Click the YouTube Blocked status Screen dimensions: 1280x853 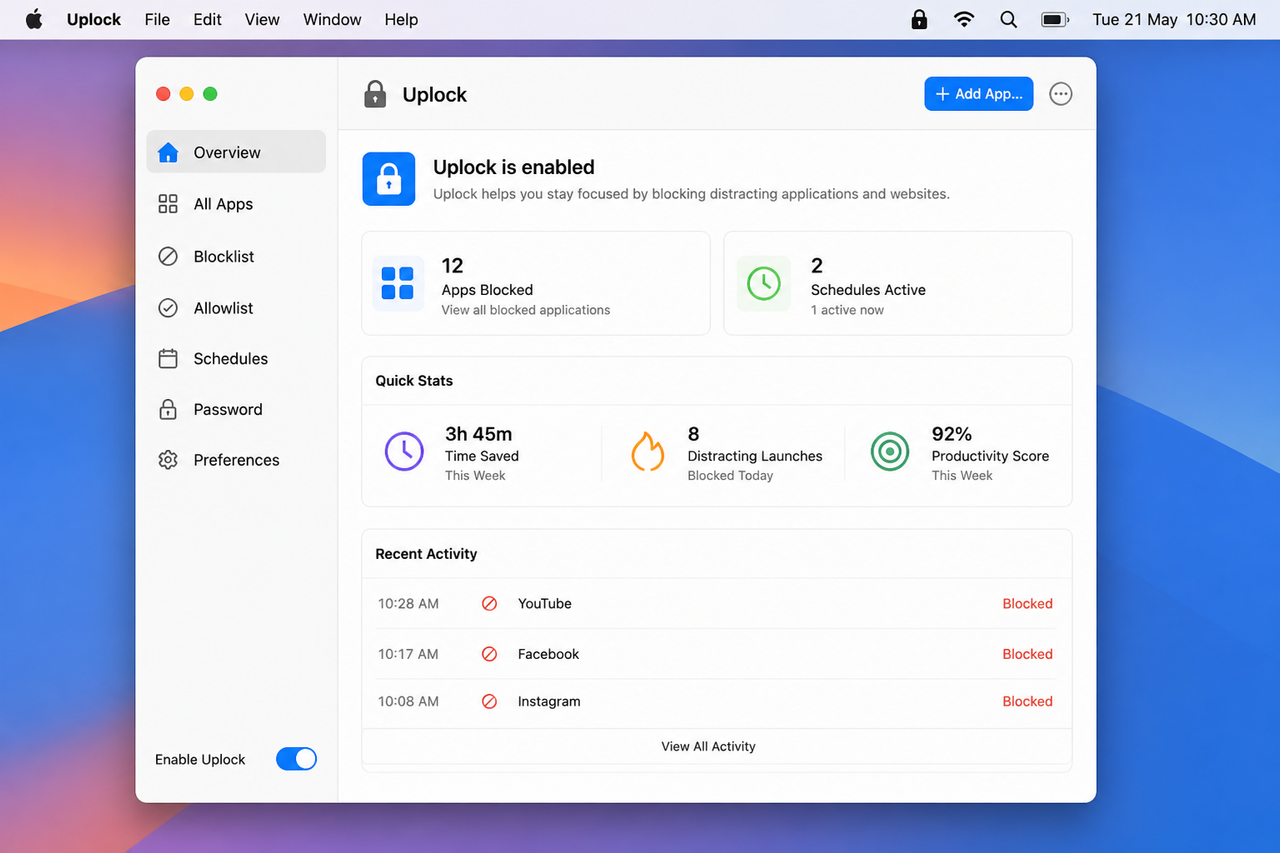click(x=1027, y=604)
